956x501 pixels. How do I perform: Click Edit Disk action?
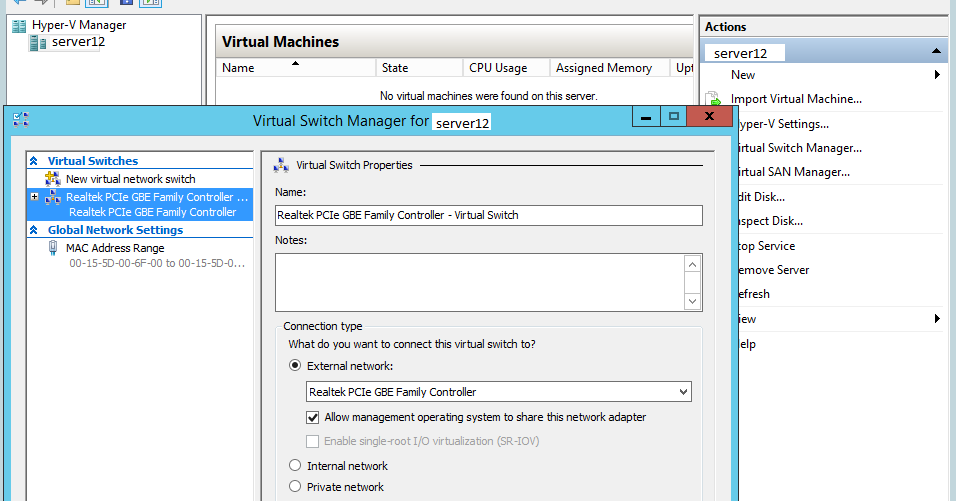[x=761, y=197]
